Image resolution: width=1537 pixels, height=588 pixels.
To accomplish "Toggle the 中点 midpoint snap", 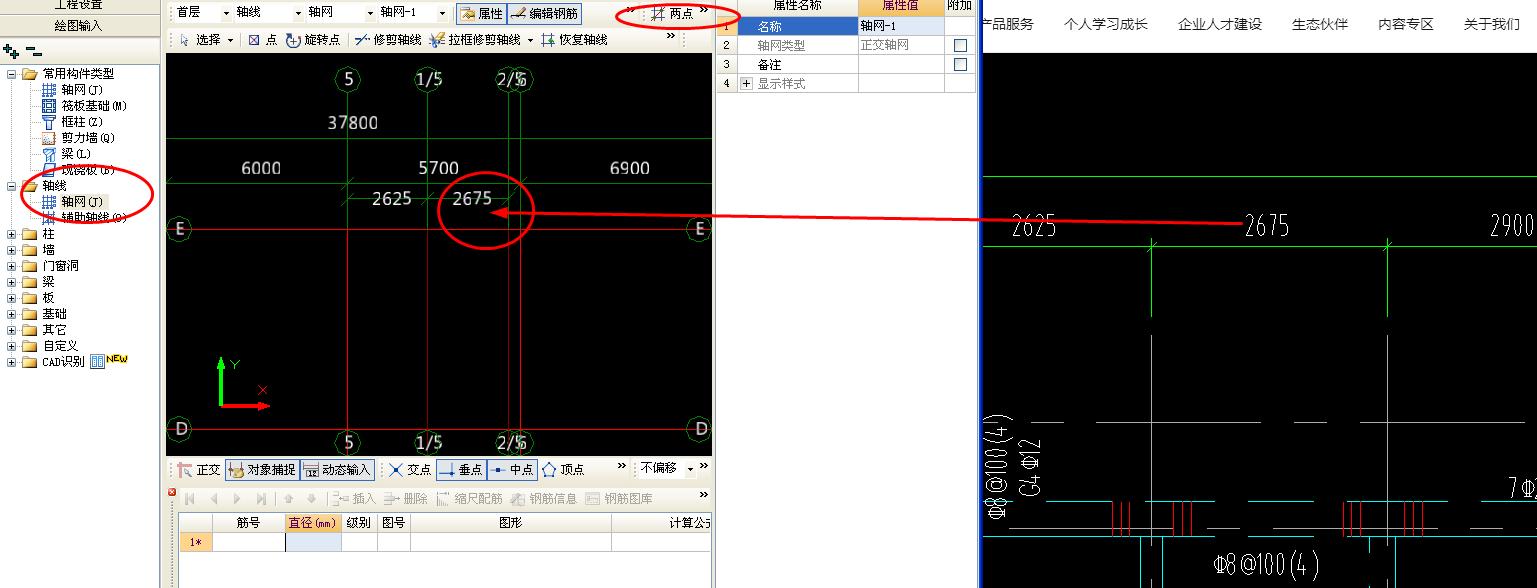I will coord(512,469).
